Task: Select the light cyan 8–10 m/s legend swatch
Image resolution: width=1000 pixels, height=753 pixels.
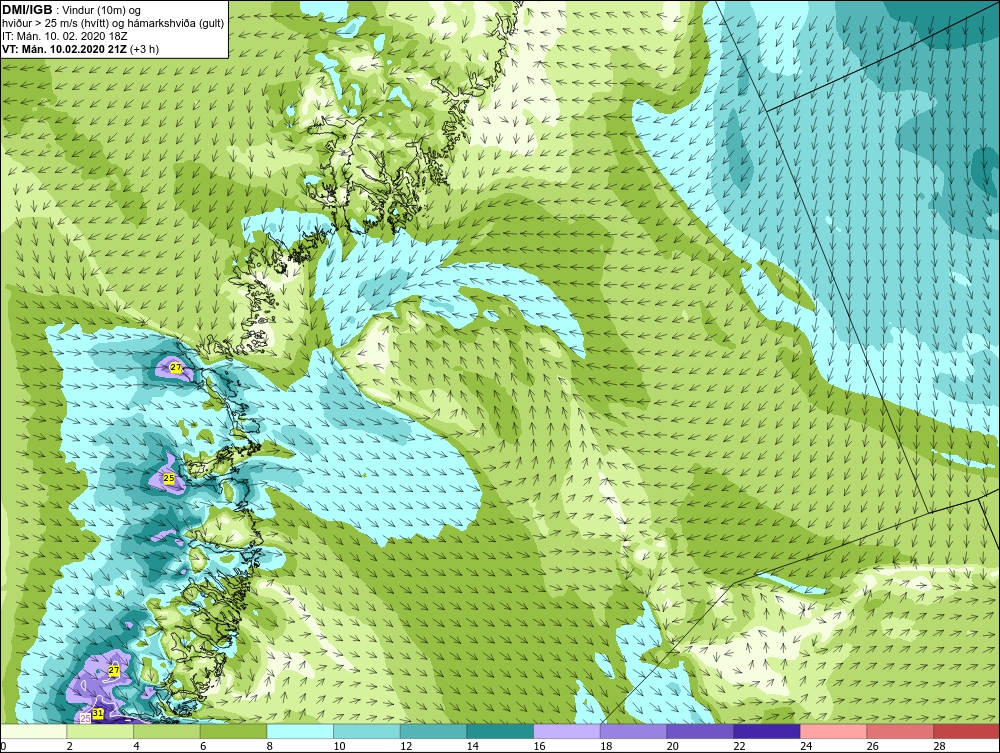Action: pyautogui.click(x=300, y=731)
